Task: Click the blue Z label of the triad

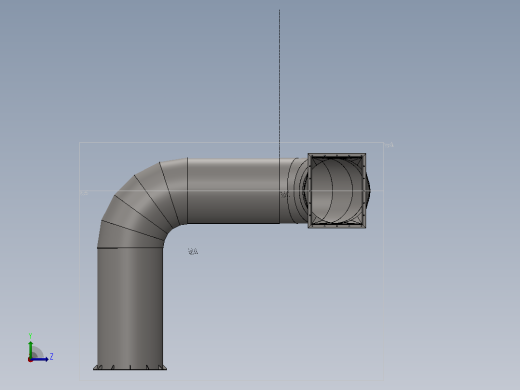Action: (51, 357)
